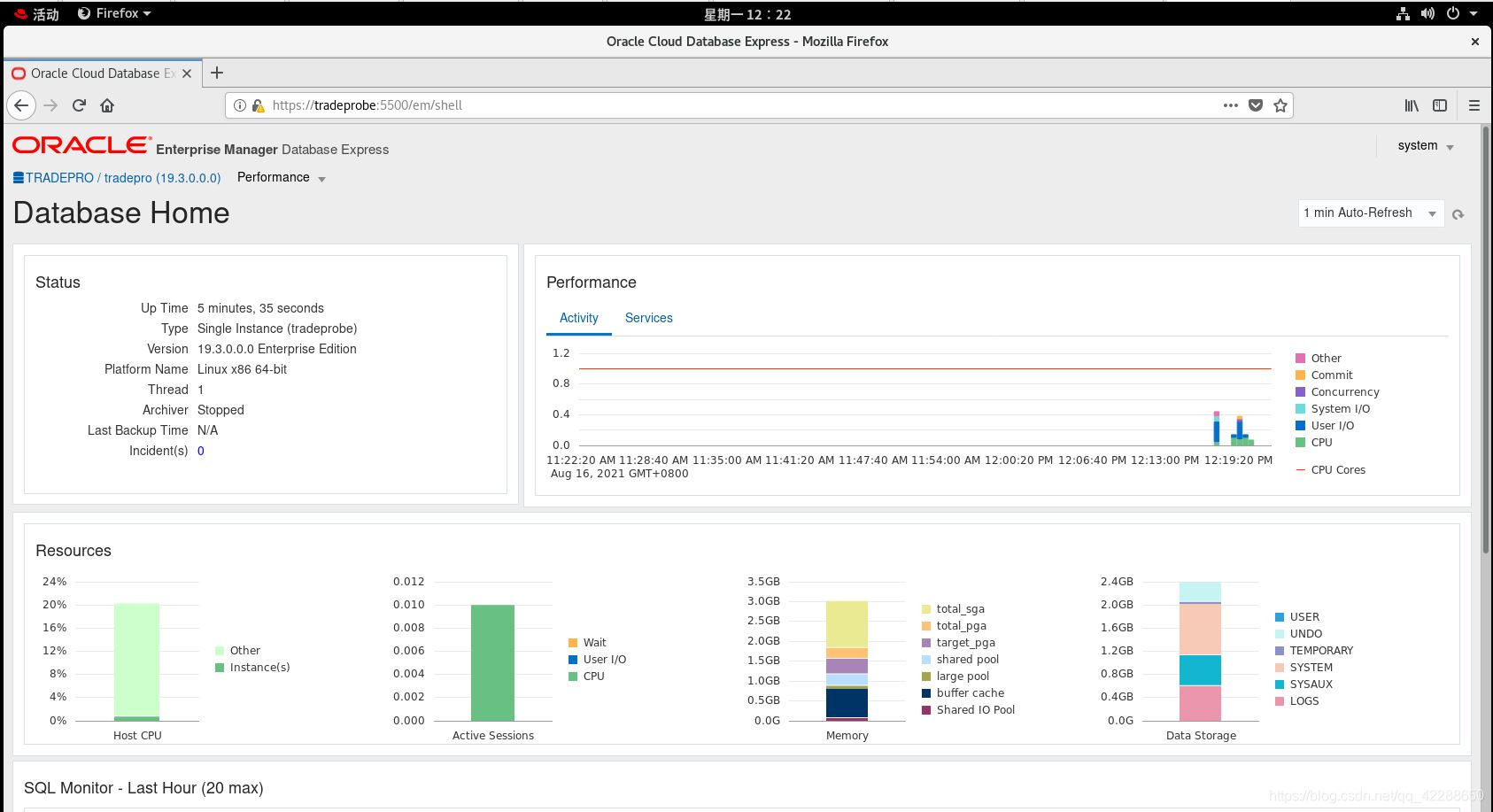This screenshot has width=1493, height=812.
Task: Open the Firefox hamburger menu
Action: pyautogui.click(x=1474, y=105)
